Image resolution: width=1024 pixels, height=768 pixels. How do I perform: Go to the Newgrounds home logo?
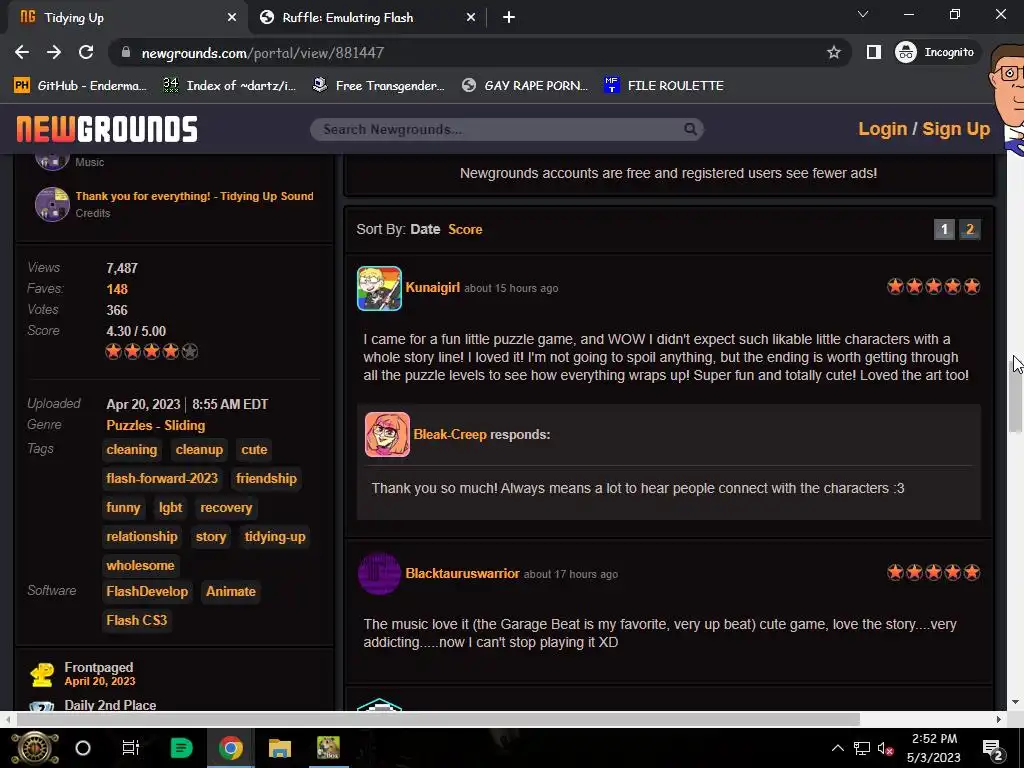pos(107,129)
